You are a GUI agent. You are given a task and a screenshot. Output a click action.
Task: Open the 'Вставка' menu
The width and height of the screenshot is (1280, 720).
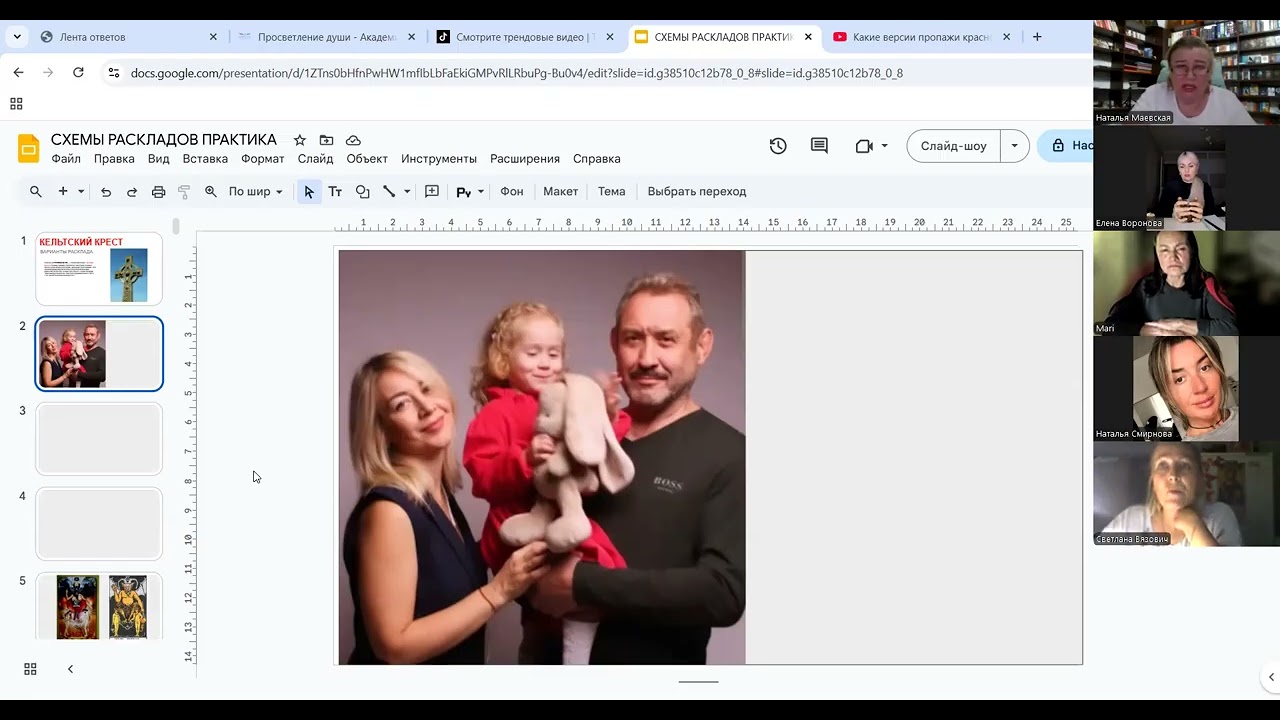pos(205,159)
